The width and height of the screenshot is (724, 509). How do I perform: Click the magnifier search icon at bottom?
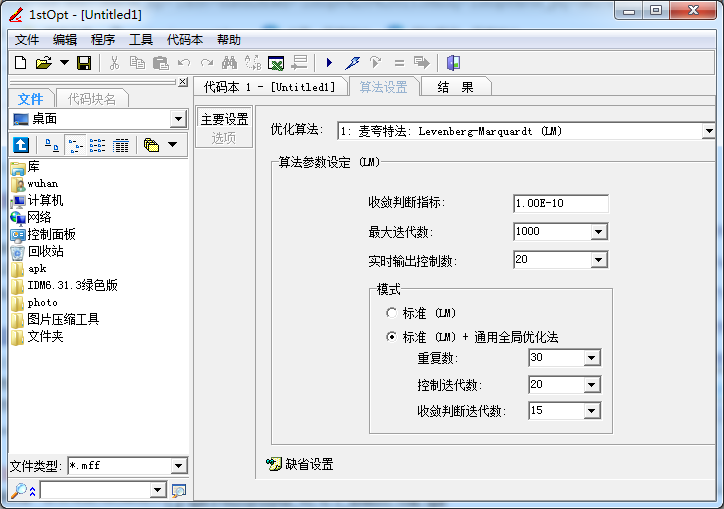click(19, 491)
